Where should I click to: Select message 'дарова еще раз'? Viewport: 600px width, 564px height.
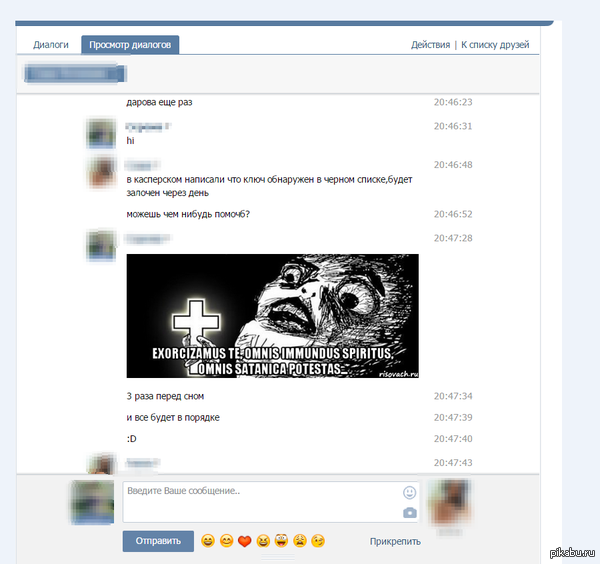pos(159,102)
